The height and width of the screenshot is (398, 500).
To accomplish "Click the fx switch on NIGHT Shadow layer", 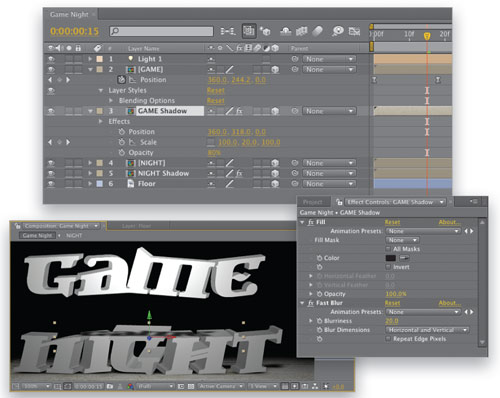I will [x=239, y=173].
